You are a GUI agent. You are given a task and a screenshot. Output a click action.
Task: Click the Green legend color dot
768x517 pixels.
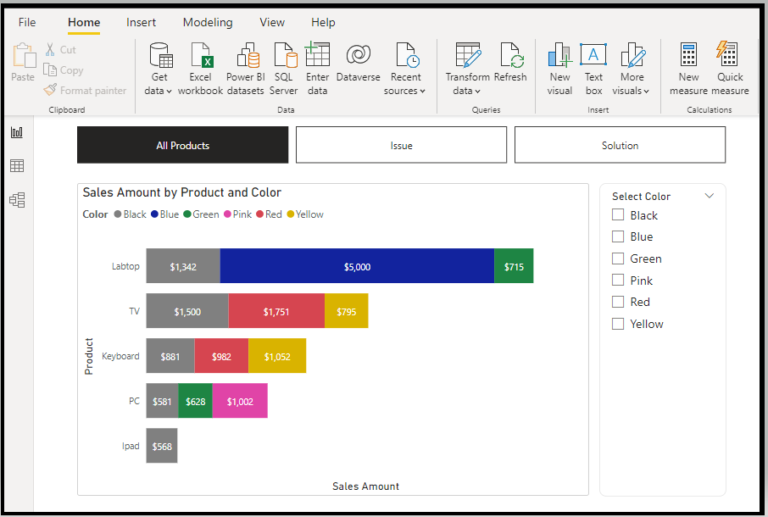pos(187,214)
